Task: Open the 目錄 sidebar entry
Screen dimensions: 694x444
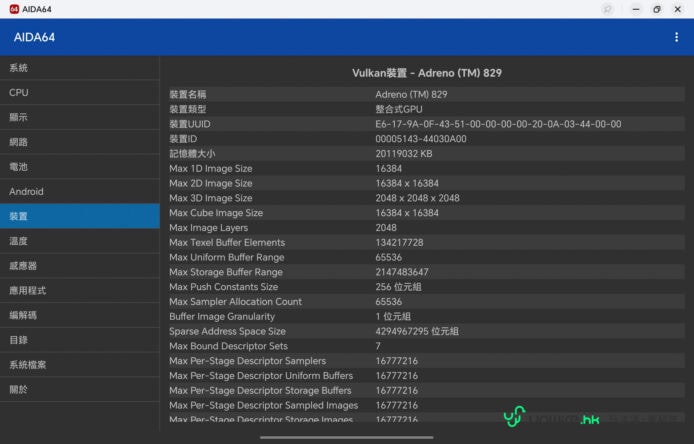Action: pyautogui.click(x=80, y=340)
